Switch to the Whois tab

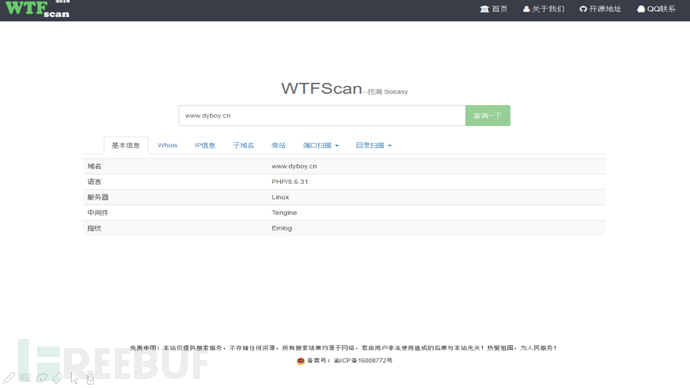click(x=168, y=145)
